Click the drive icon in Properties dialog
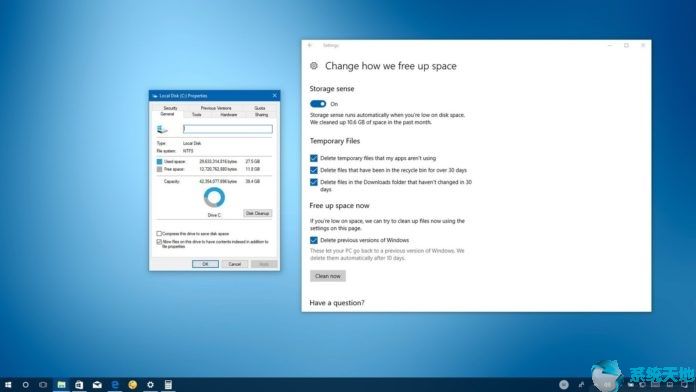The width and height of the screenshot is (696, 392). pyautogui.click(x=162, y=129)
